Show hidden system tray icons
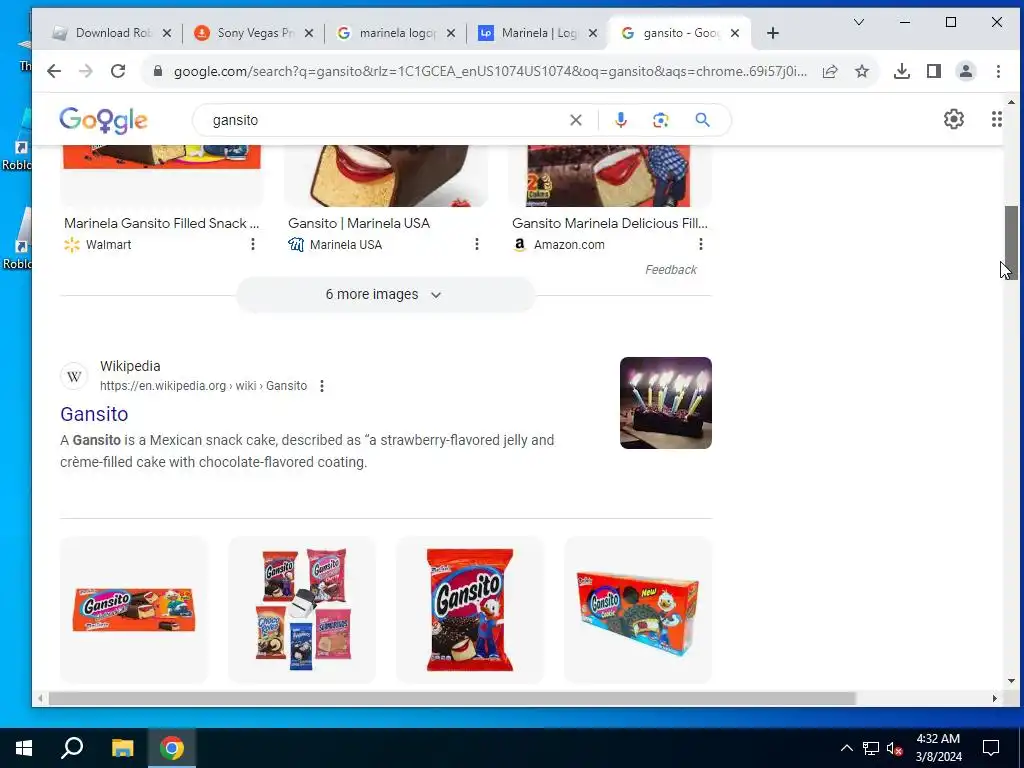Image resolution: width=1024 pixels, height=768 pixels. (x=846, y=748)
